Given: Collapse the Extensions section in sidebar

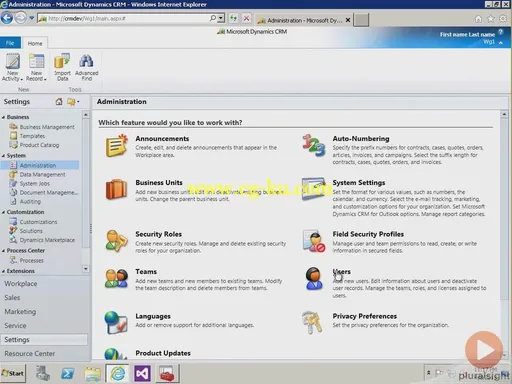Looking at the screenshot, I should [x=4, y=271].
